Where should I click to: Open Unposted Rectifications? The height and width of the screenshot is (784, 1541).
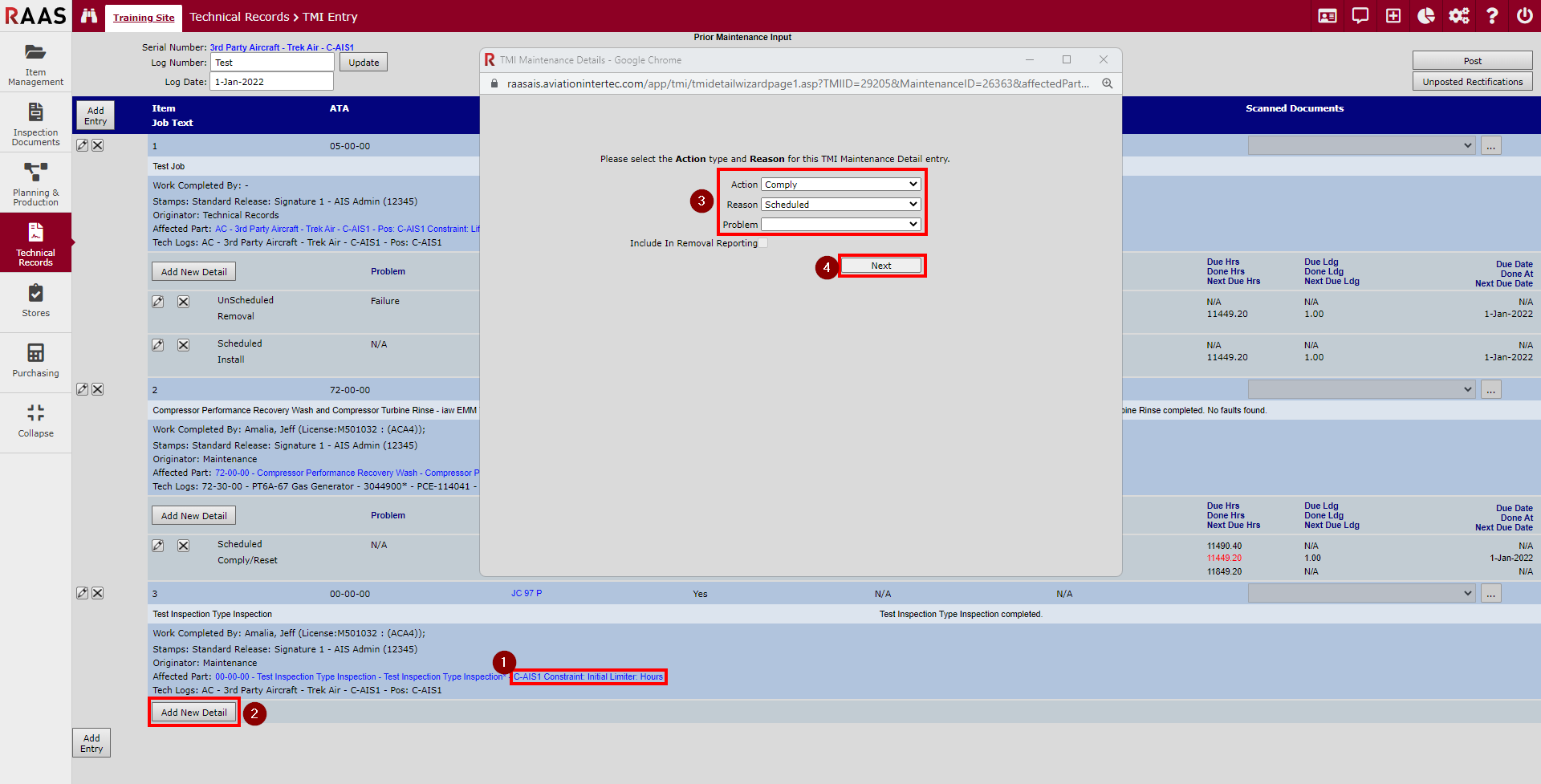(x=1472, y=82)
